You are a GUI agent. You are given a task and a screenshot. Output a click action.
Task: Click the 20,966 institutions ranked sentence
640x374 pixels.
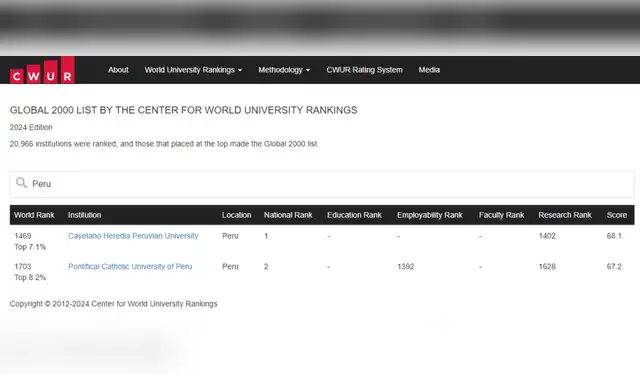pos(164,144)
